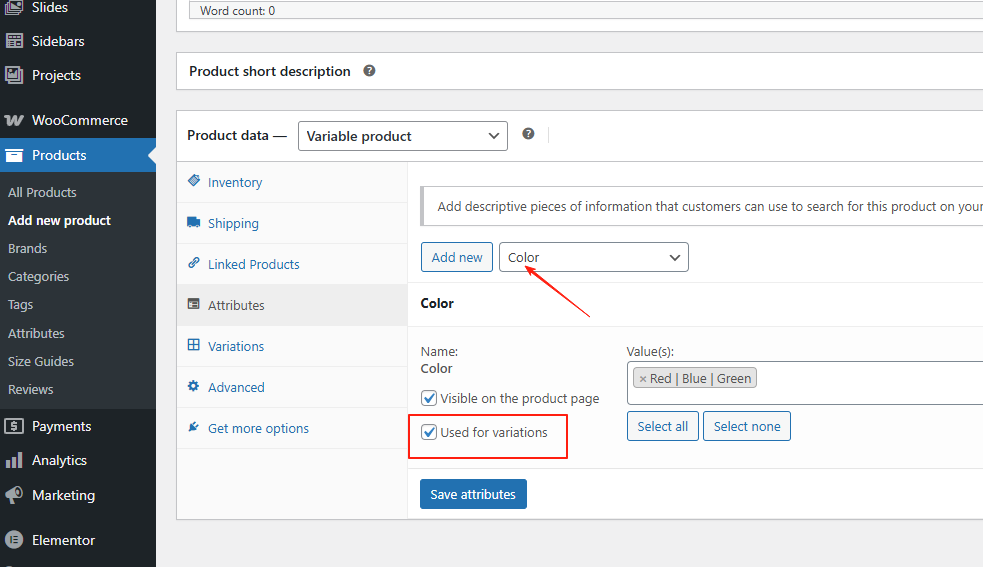Open Categories submenu link

point(38,277)
